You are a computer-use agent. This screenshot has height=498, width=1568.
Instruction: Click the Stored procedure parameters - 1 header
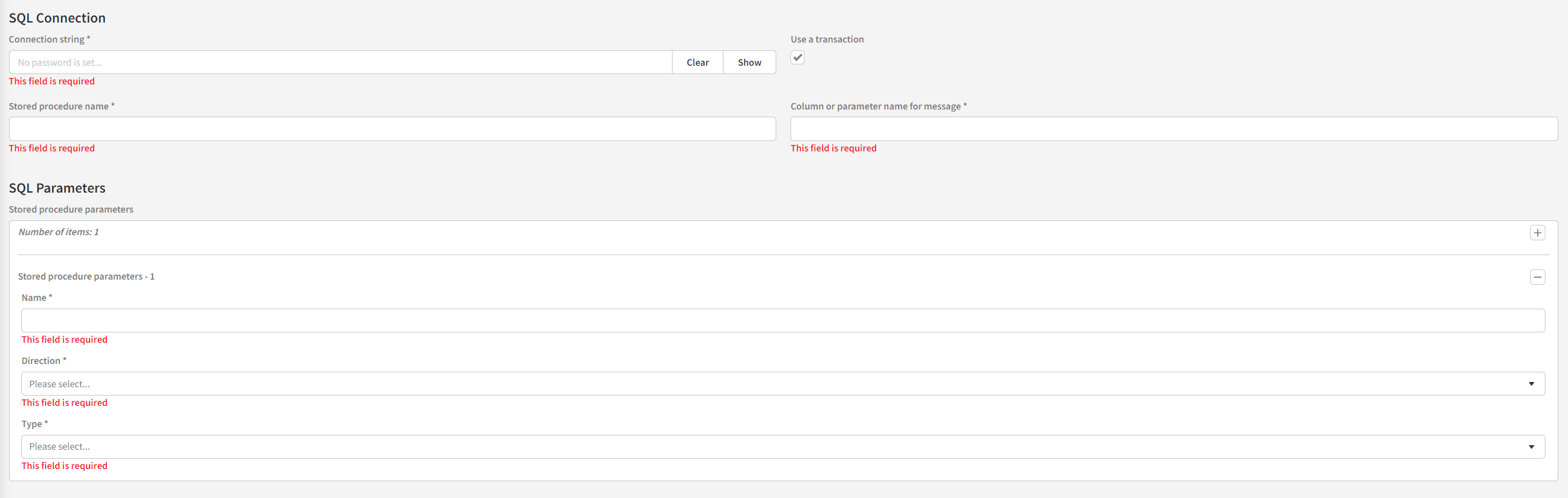coord(86,276)
